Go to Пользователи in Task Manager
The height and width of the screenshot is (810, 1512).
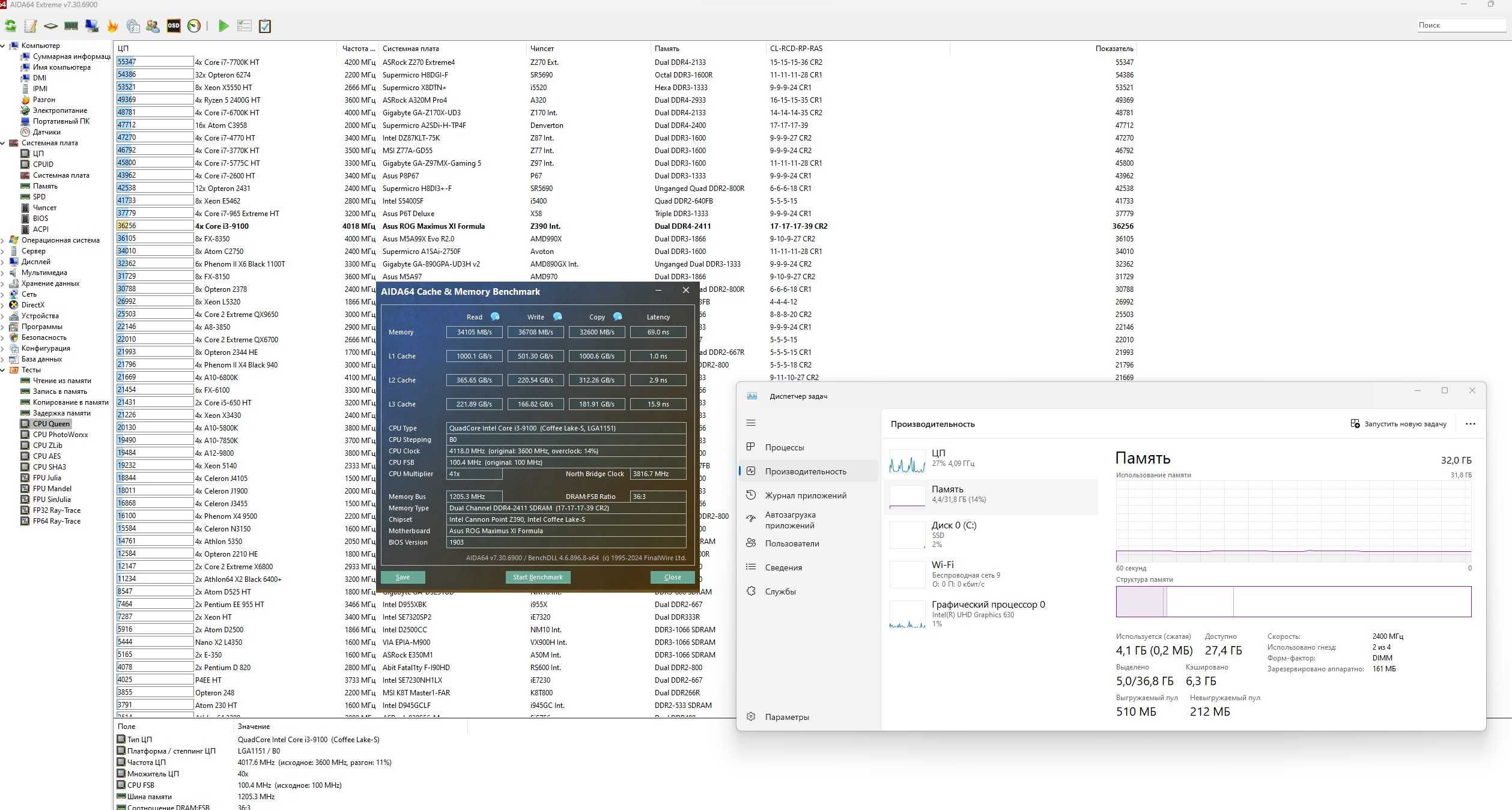808,543
